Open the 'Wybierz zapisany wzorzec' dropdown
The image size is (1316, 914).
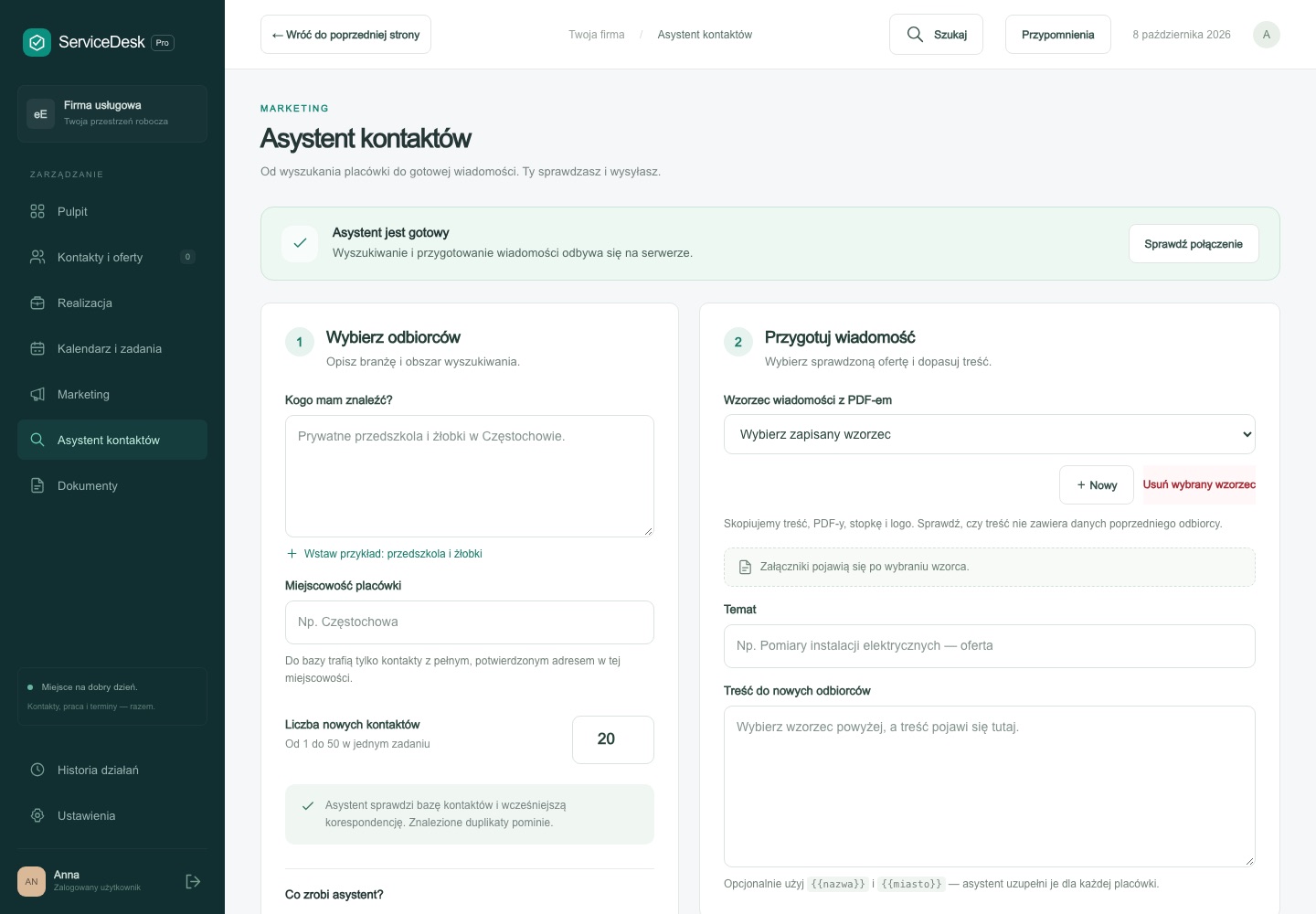(x=989, y=434)
